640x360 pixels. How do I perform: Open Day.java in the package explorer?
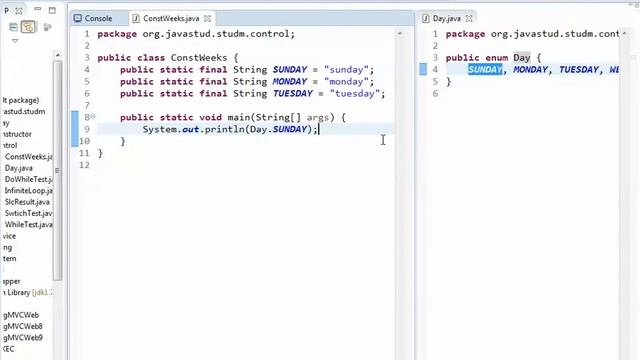[x=18, y=168]
